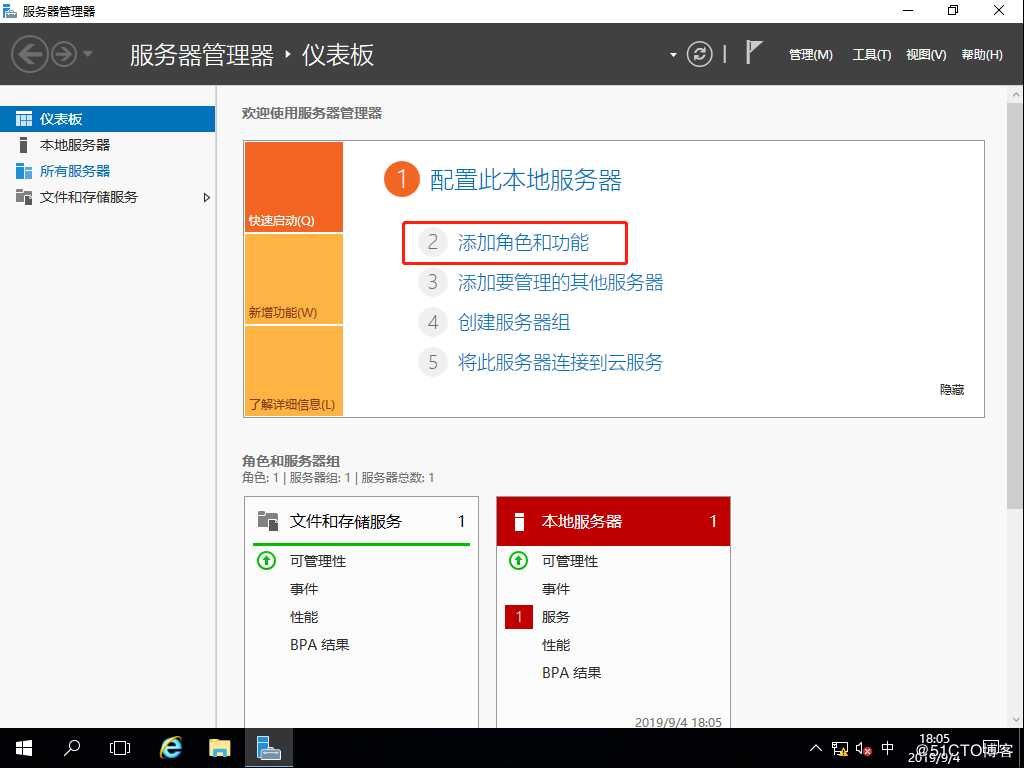
Task: Click the 本地服务器 tile server icon
Action: pos(520,521)
